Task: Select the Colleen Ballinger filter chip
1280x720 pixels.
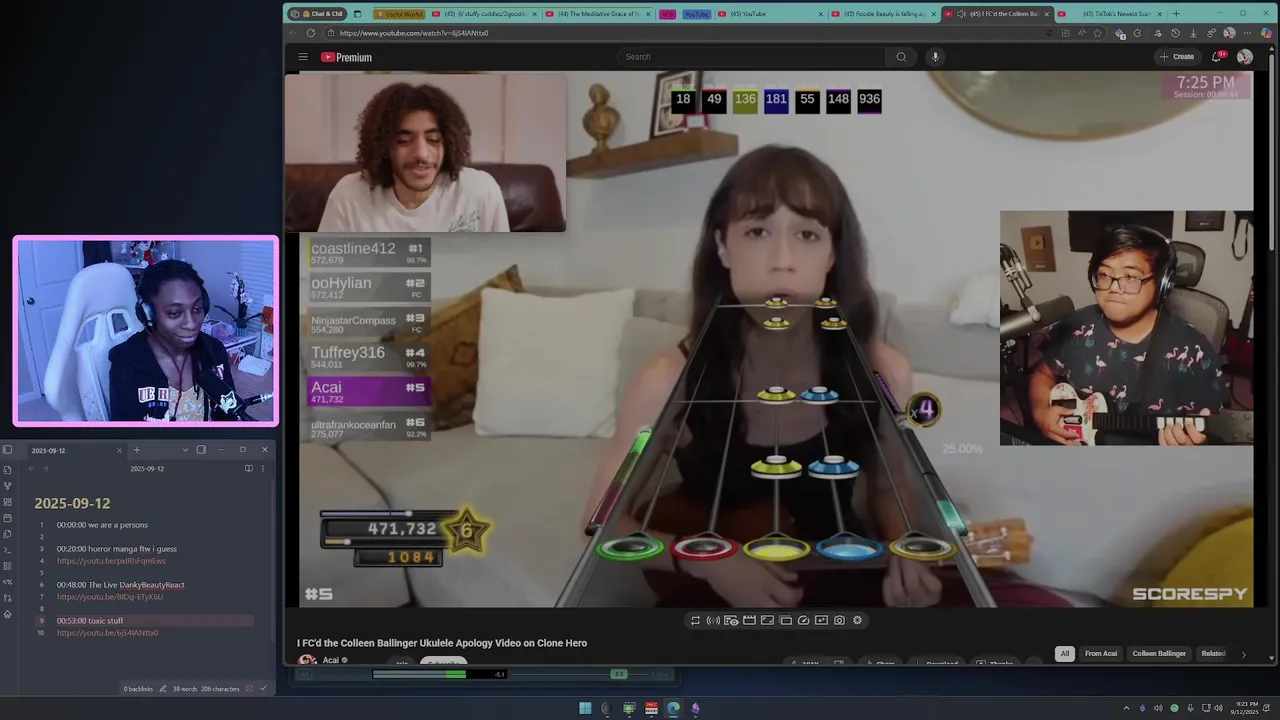Action: tap(1159, 654)
